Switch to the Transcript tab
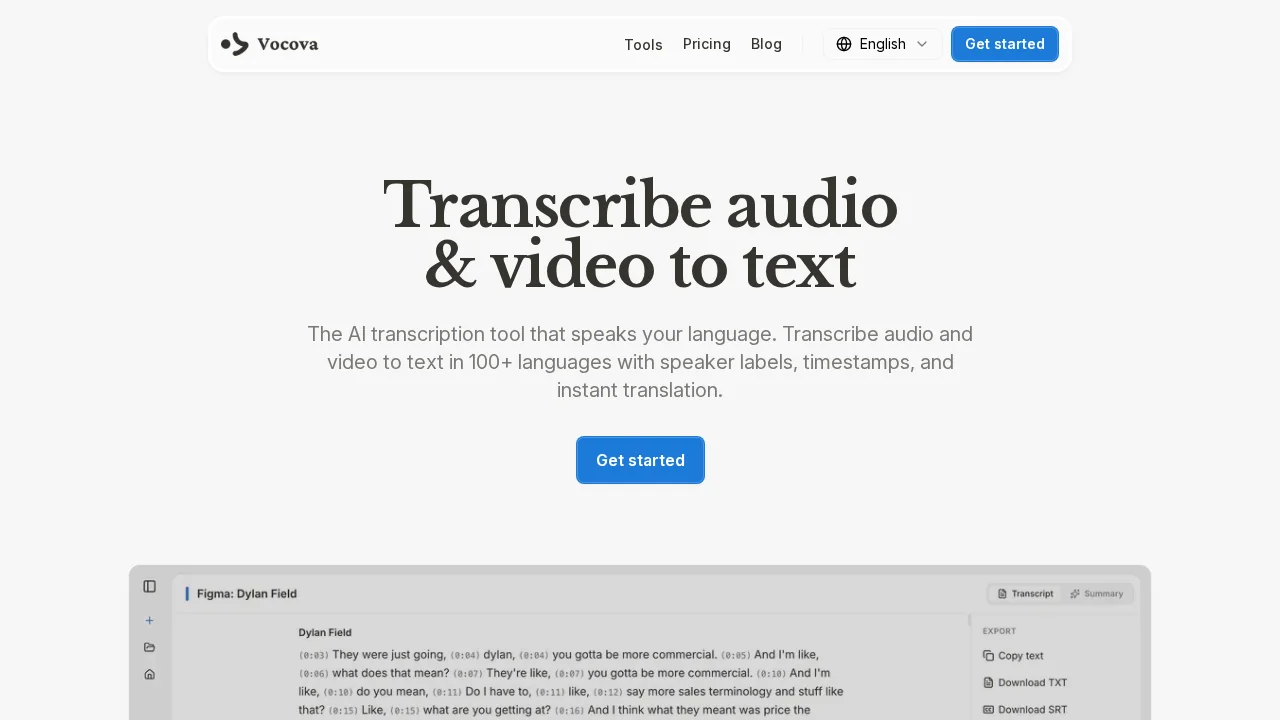 click(1024, 593)
